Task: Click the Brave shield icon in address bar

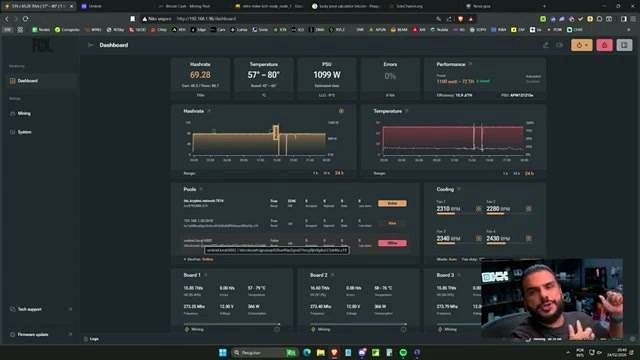Action: 460,19
